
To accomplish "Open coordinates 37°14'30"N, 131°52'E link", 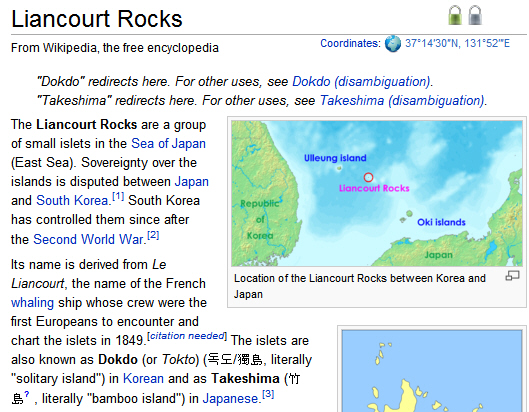I will (457, 44).
